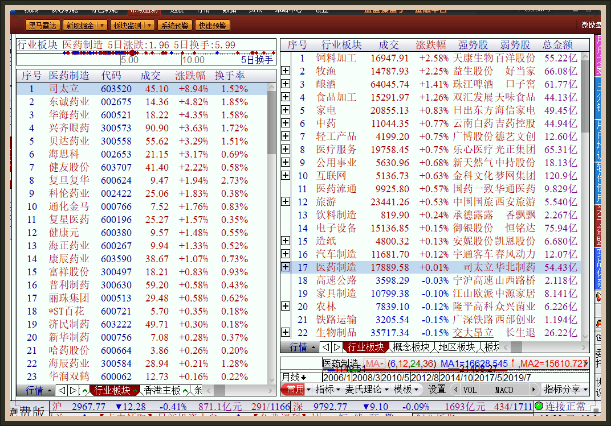The width and height of the screenshot is (611, 426).
Task: Click Shanghai index value 2967.77
Action: click(x=88, y=407)
